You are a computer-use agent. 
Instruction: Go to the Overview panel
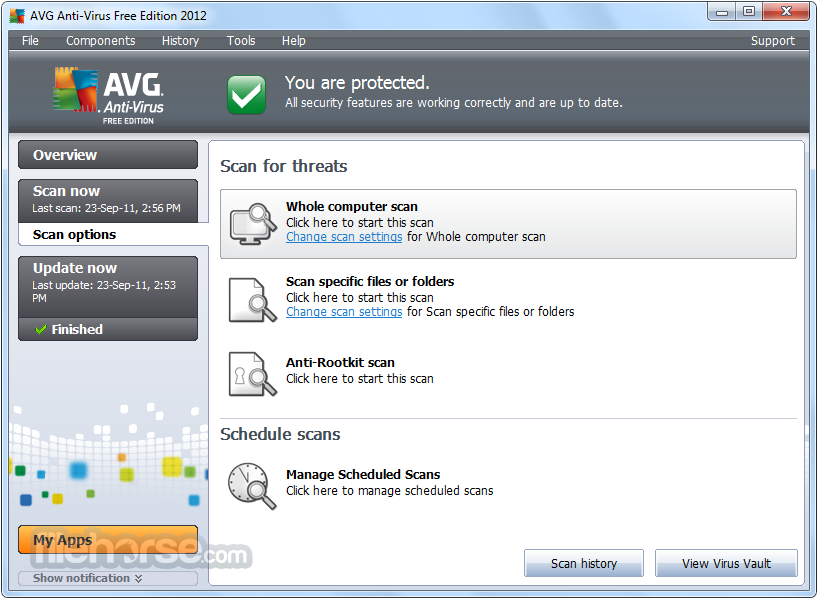point(108,155)
